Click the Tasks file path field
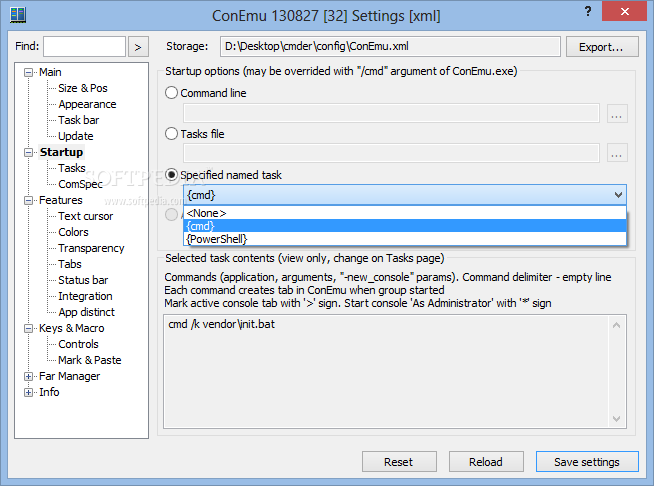Image resolution: width=654 pixels, height=486 pixels. [391, 153]
